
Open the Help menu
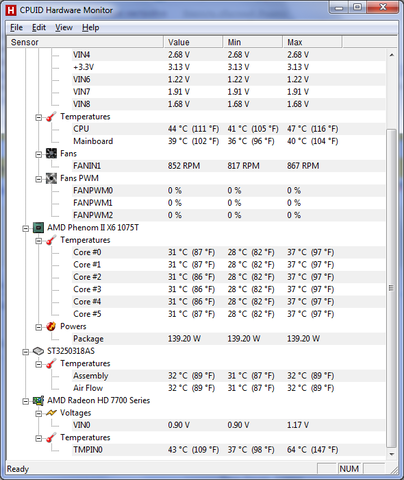pyautogui.click(x=91, y=28)
